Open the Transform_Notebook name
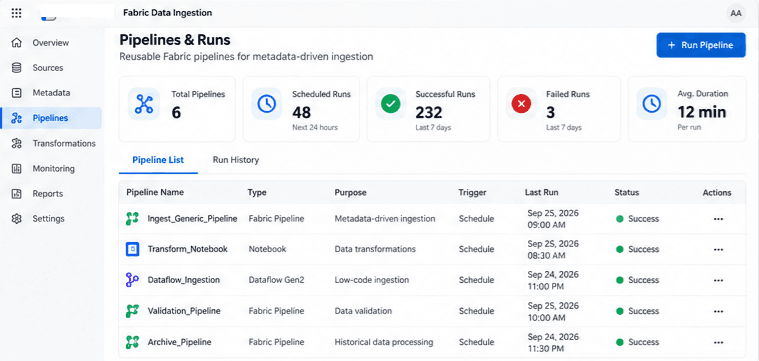The height and width of the screenshot is (361, 759). (x=187, y=249)
